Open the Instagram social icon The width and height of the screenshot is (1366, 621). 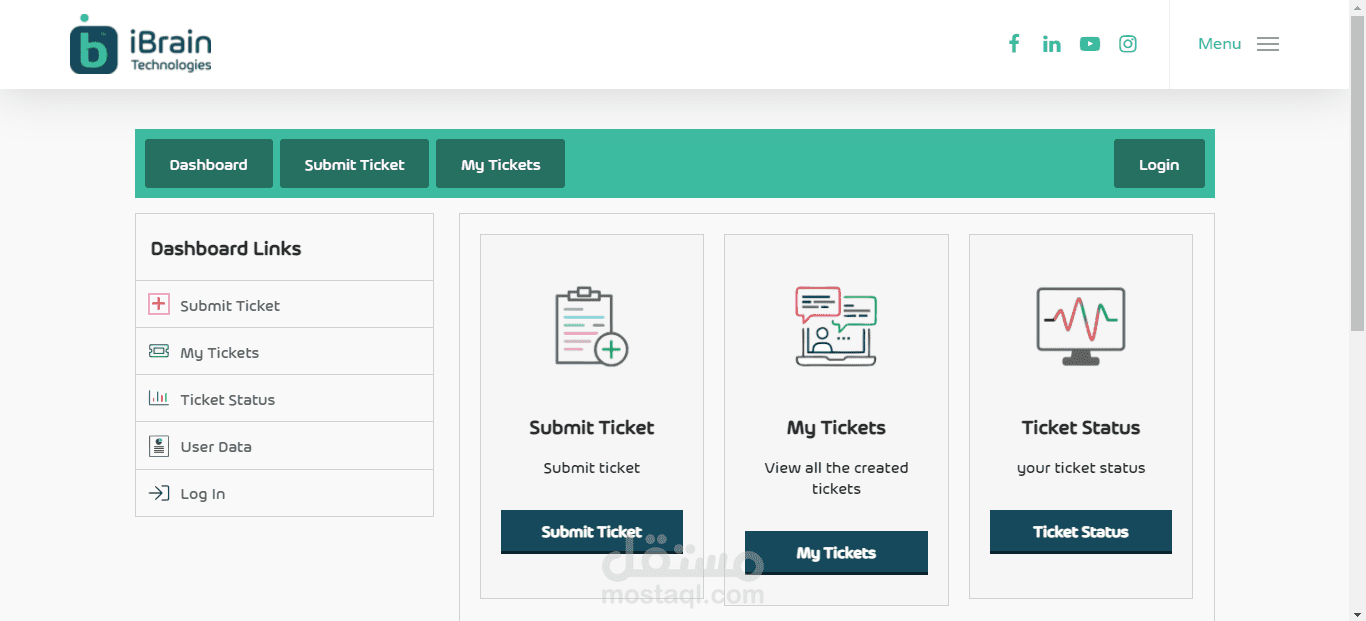(x=1128, y=44)
